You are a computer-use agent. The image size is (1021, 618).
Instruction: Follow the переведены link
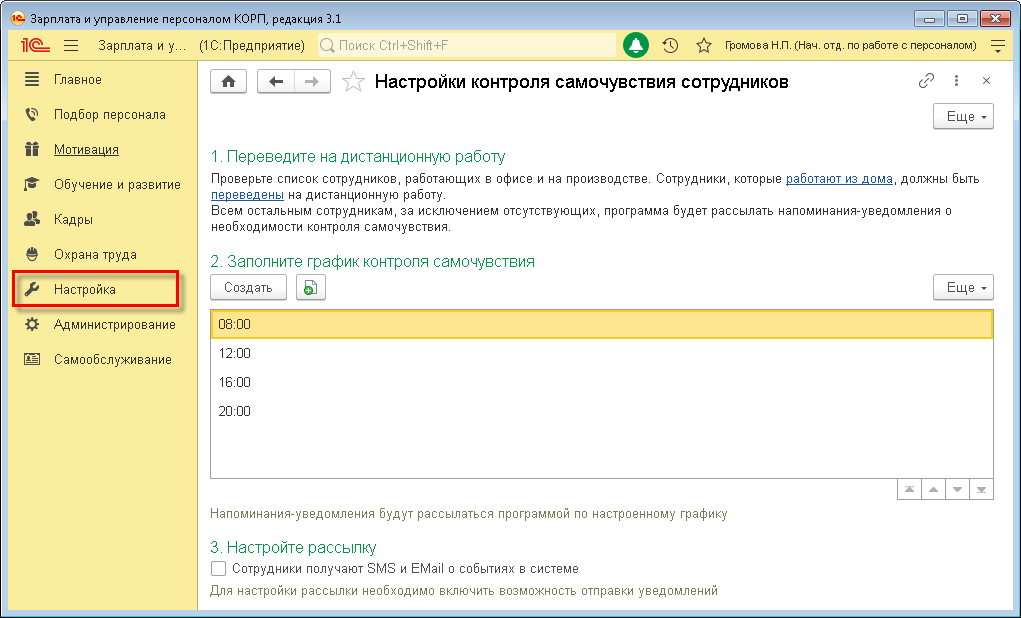[x=247, y=195]
